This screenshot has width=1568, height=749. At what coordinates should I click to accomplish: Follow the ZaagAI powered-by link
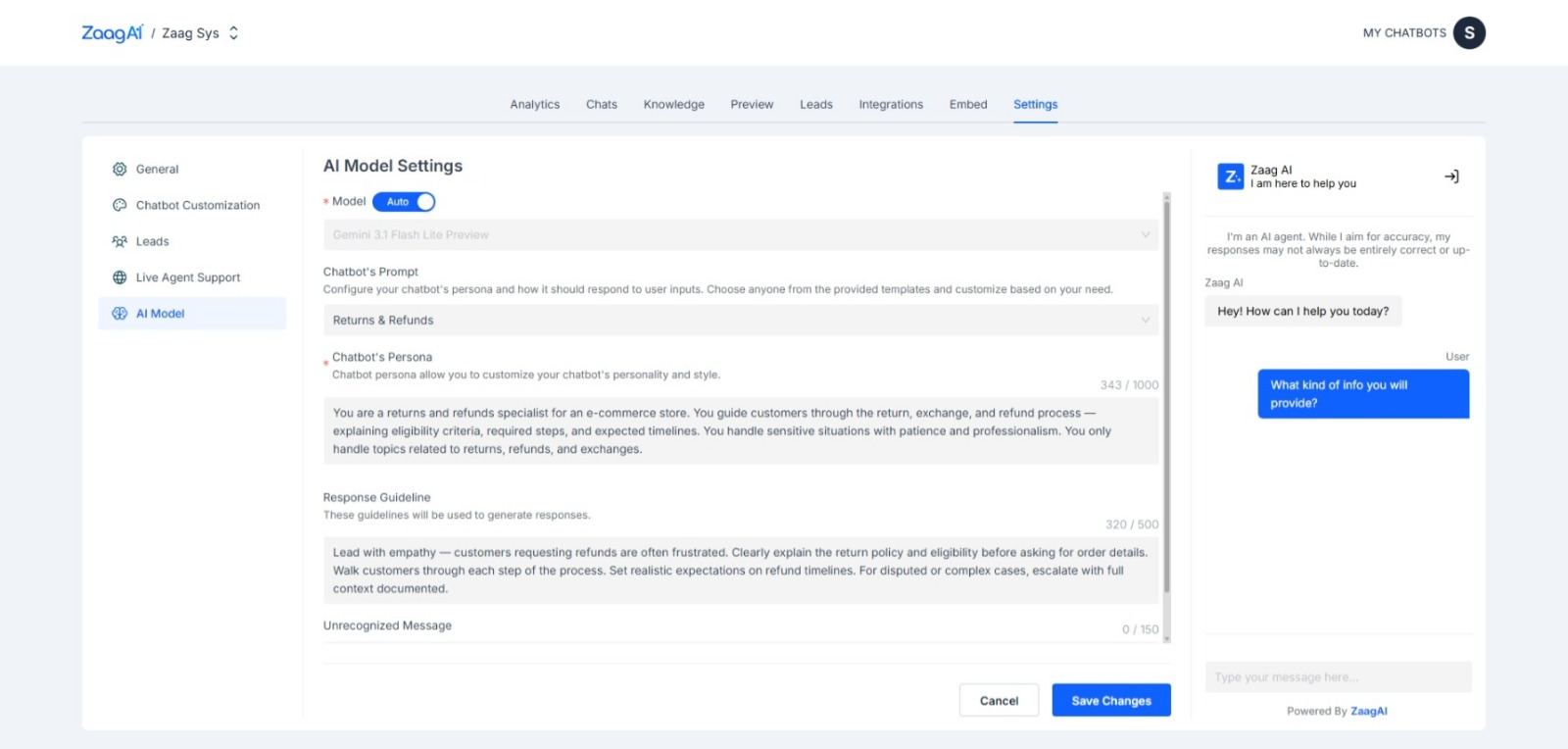click(1369, 712)
